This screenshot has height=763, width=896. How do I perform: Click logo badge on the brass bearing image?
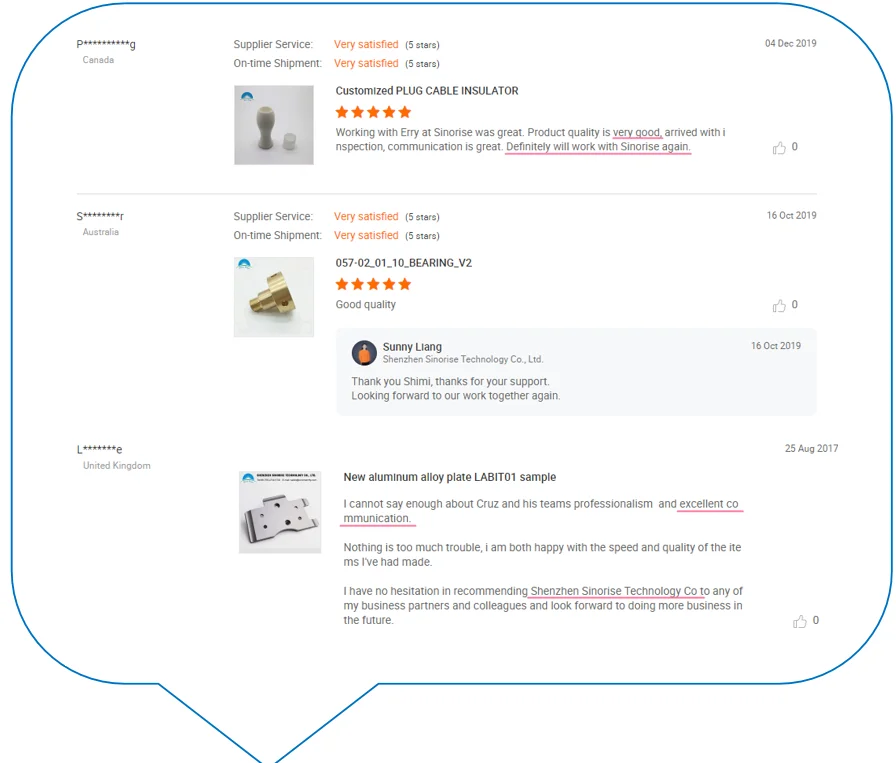244,263
